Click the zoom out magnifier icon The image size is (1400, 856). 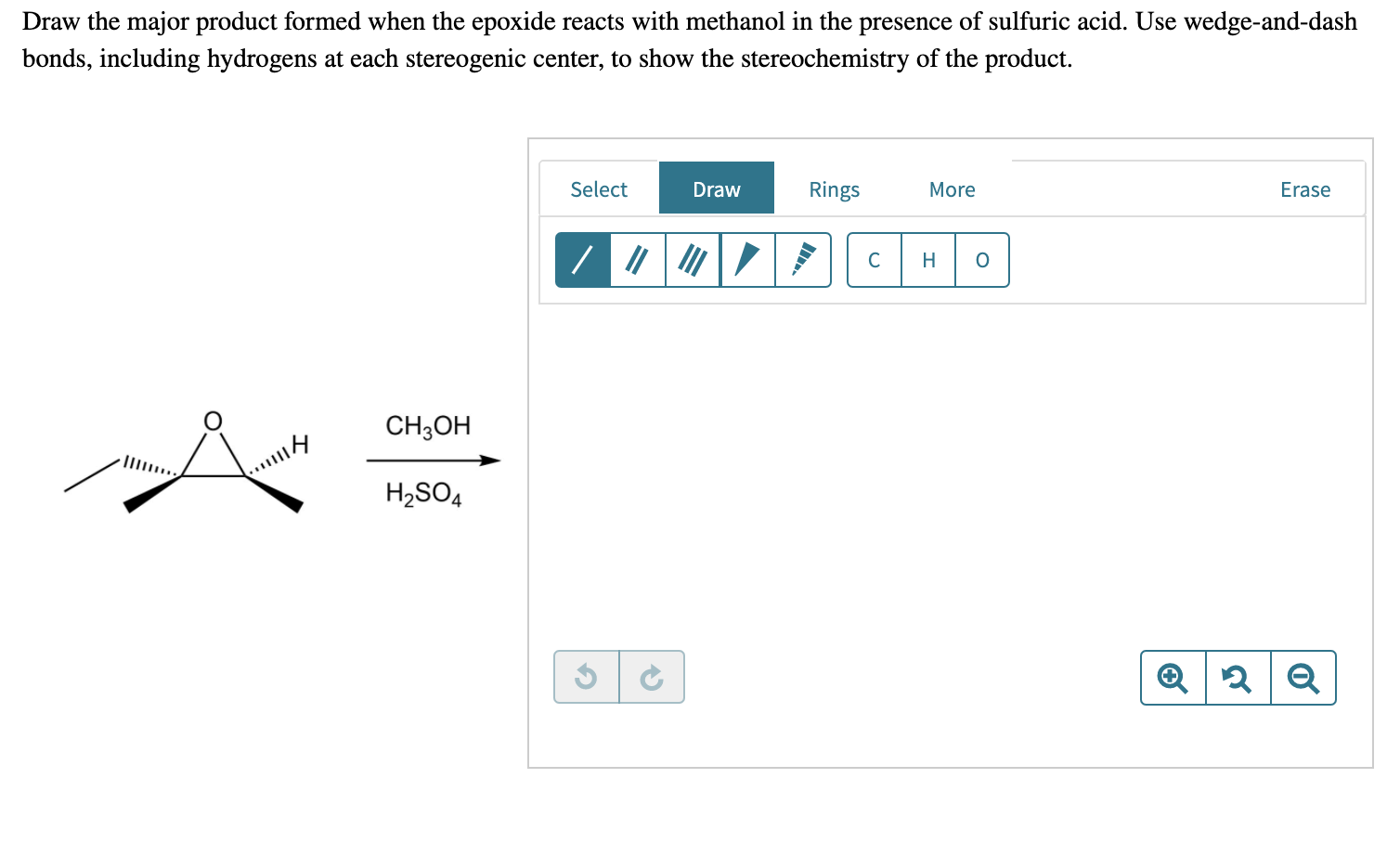coord(1303,678)
